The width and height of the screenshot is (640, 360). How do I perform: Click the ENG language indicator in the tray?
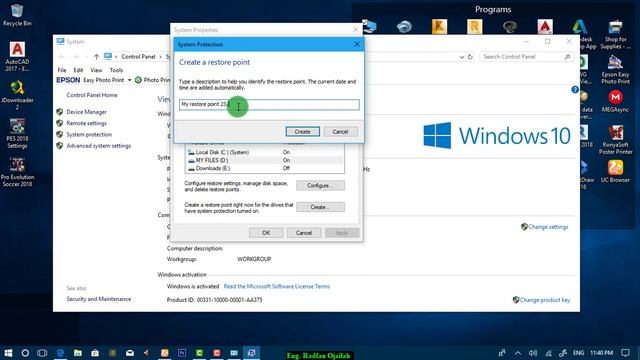click(x=578, y=353)
